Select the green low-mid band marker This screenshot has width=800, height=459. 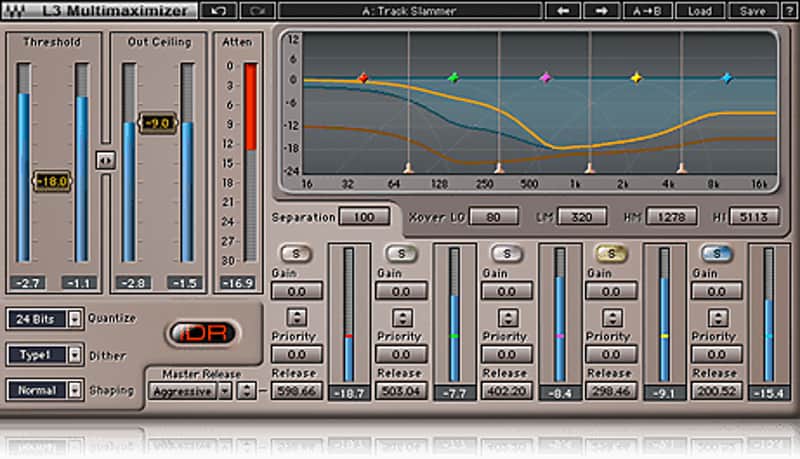click(x=453, y=78)
